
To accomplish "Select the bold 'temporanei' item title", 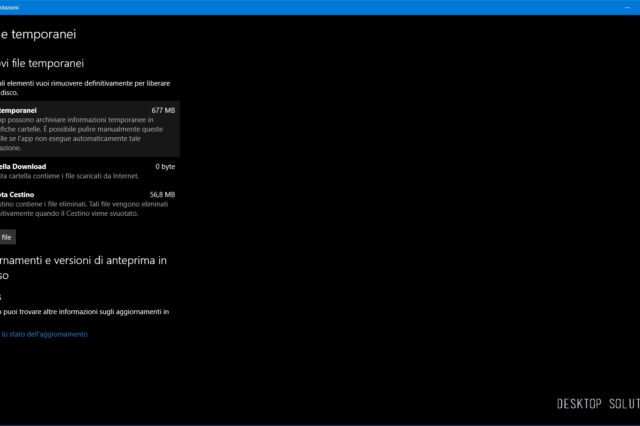I will [x=18, y=110].
